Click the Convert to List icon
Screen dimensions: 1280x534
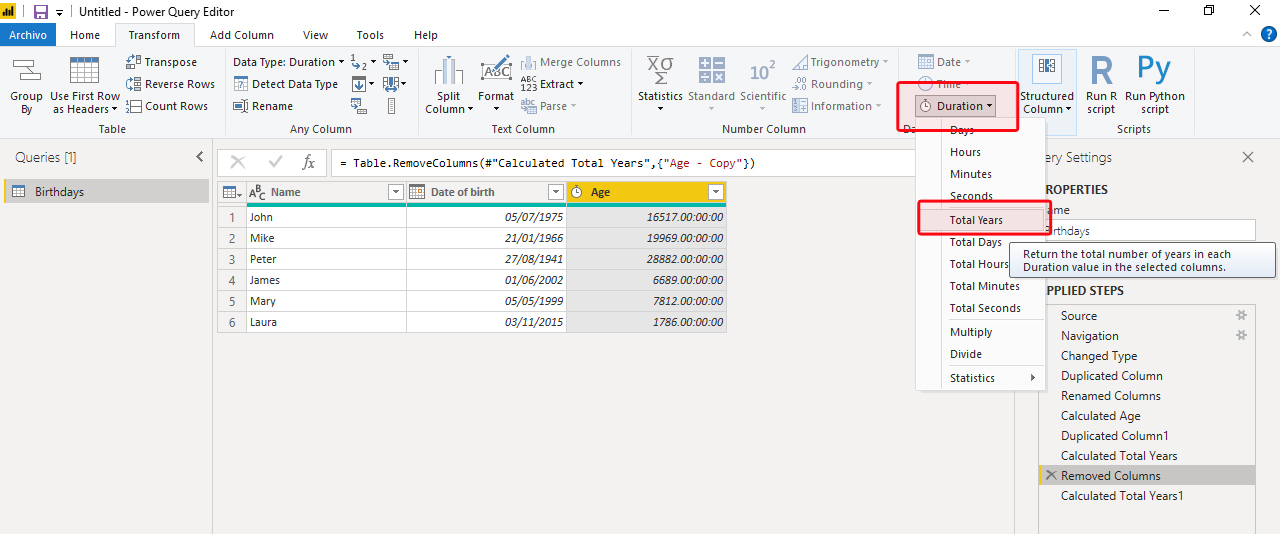pyautogui.click(x=391, y=106)
